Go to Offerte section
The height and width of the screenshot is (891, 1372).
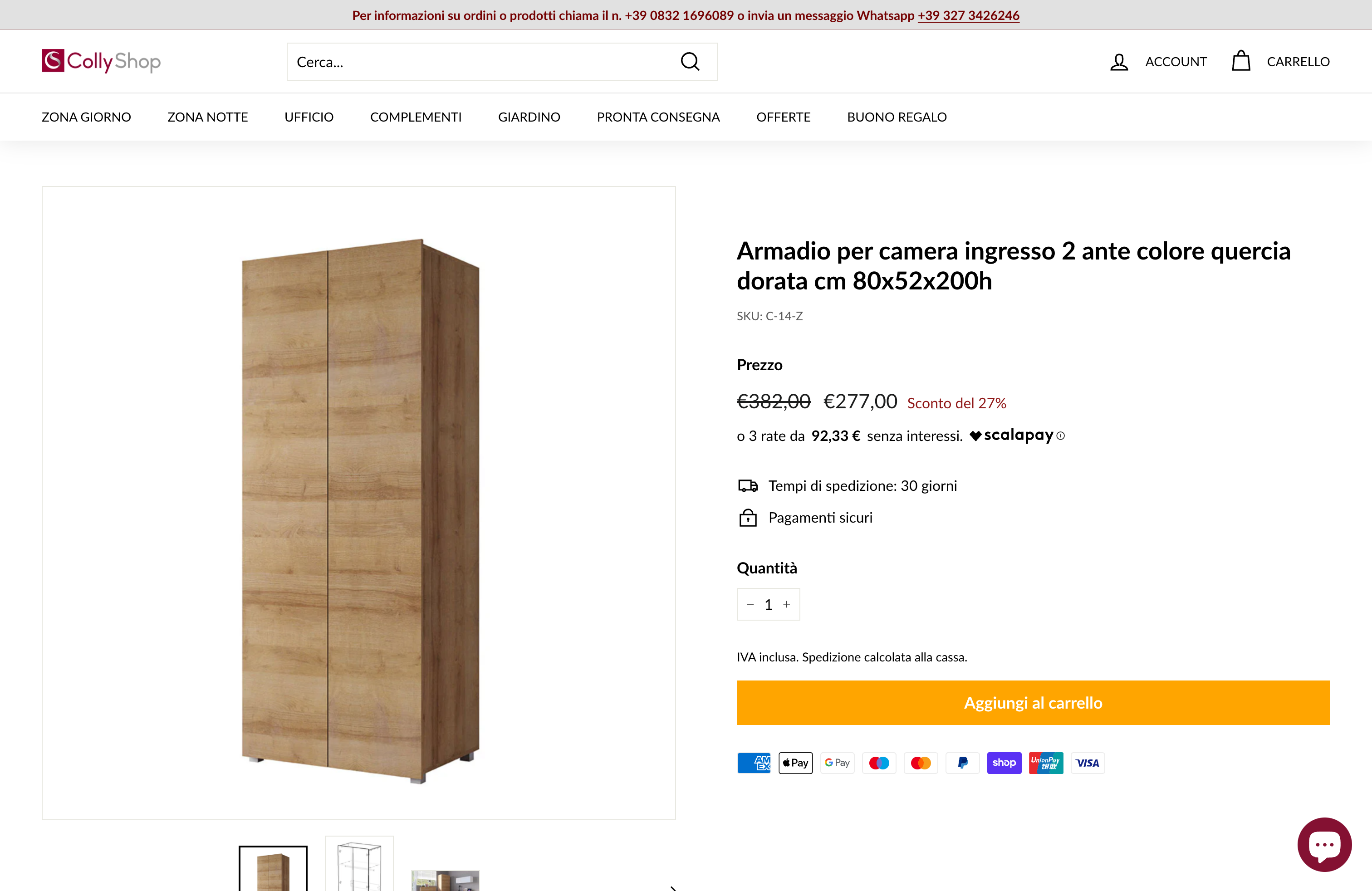(x=783, y=117)
